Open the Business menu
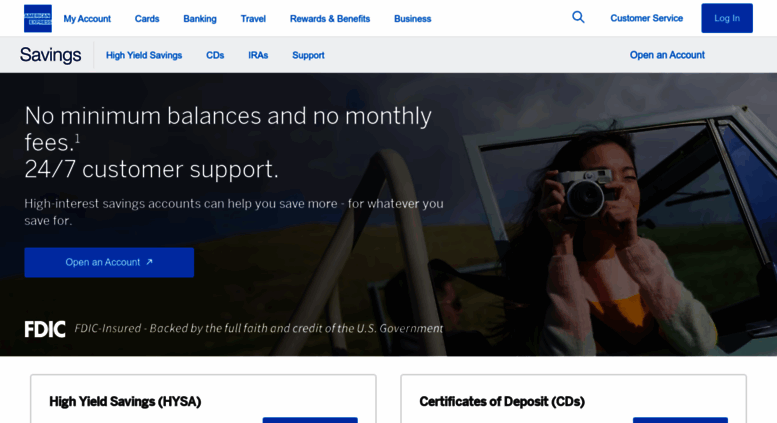Viewport: 777px width, 423px height. [412, 19]
